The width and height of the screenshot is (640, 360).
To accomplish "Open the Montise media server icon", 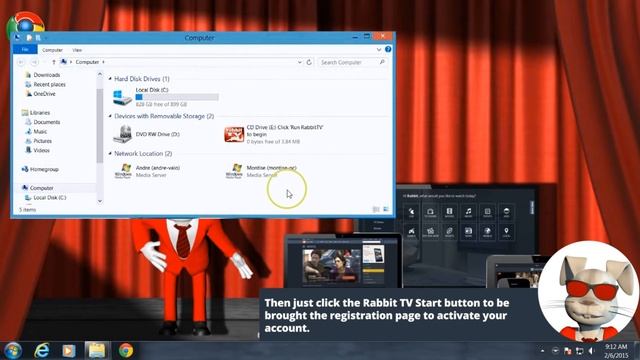I will 234,171.
